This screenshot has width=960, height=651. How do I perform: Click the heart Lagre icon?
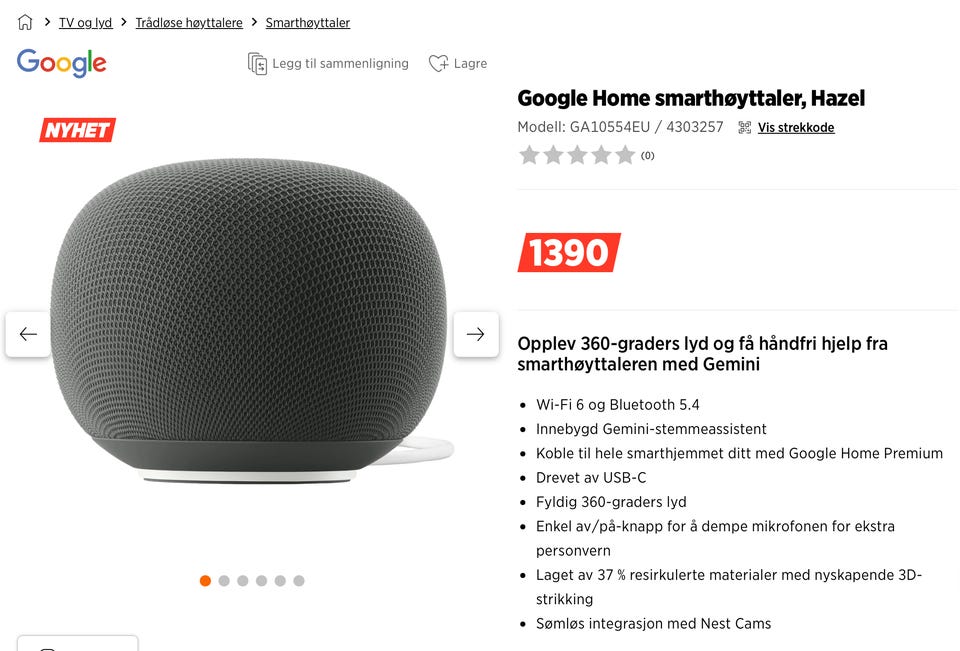[x=438, y=63]
